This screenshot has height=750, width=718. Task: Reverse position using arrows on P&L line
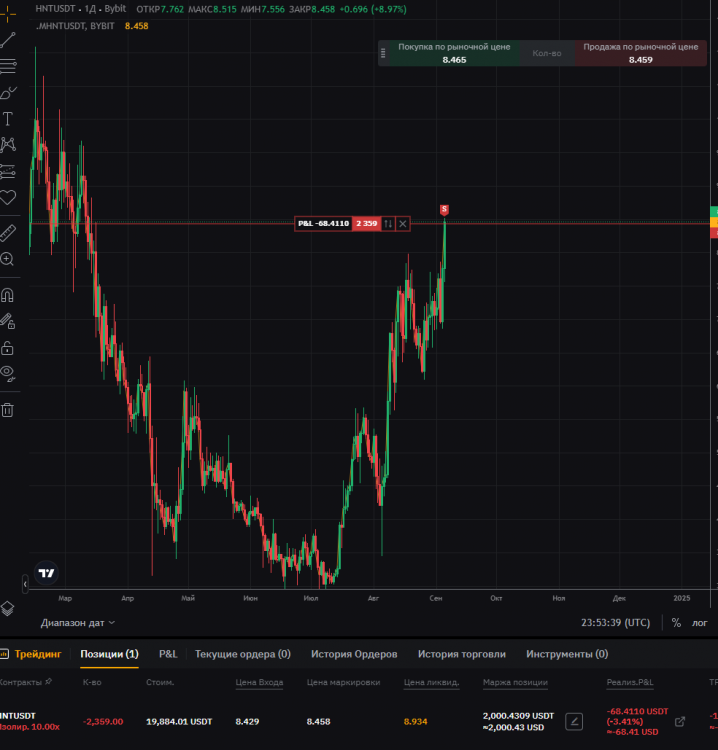pos(390,224)
